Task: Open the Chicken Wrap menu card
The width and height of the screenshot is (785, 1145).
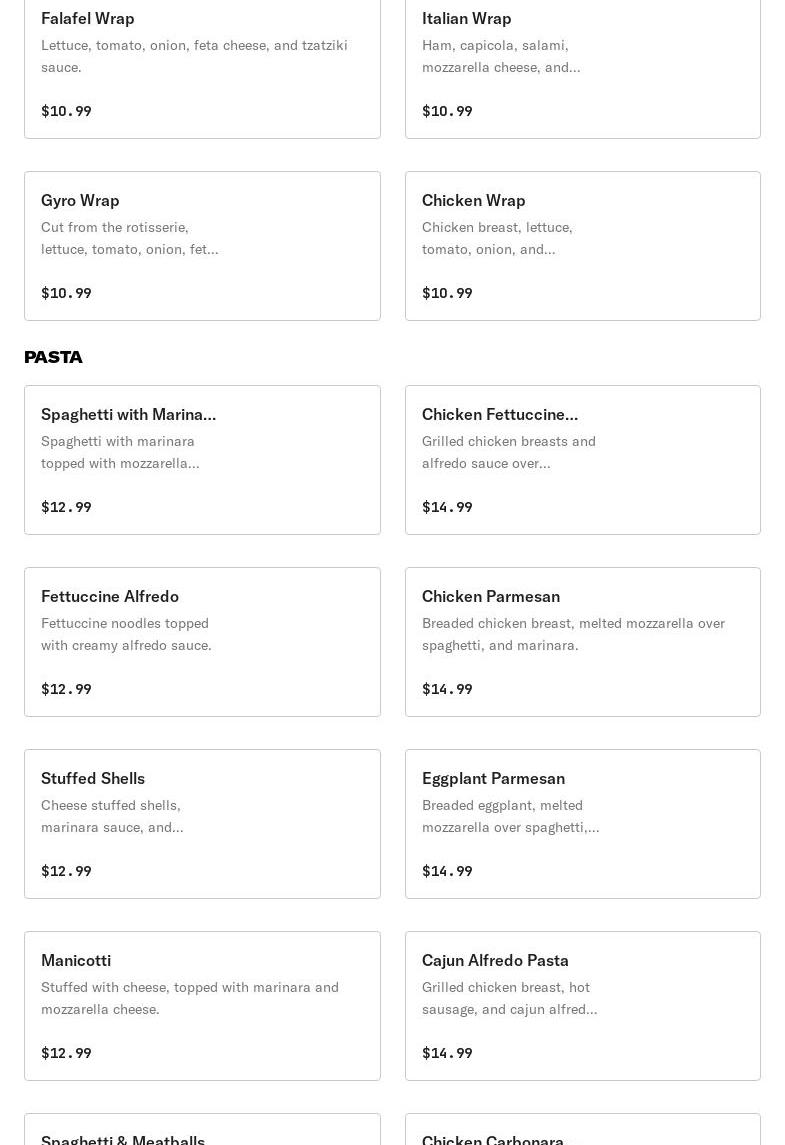Action: pyautogui.click(x=582, y=246)
